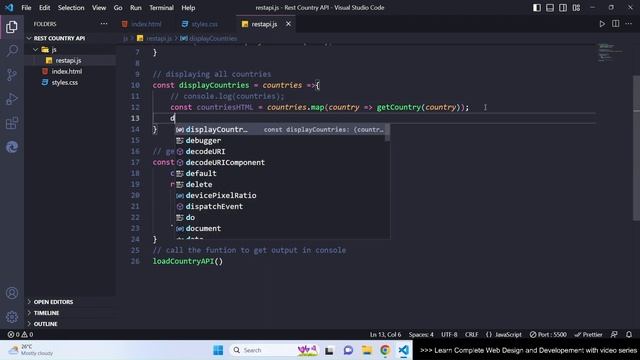Select decodeURI autocomplete suggestion

280,151
